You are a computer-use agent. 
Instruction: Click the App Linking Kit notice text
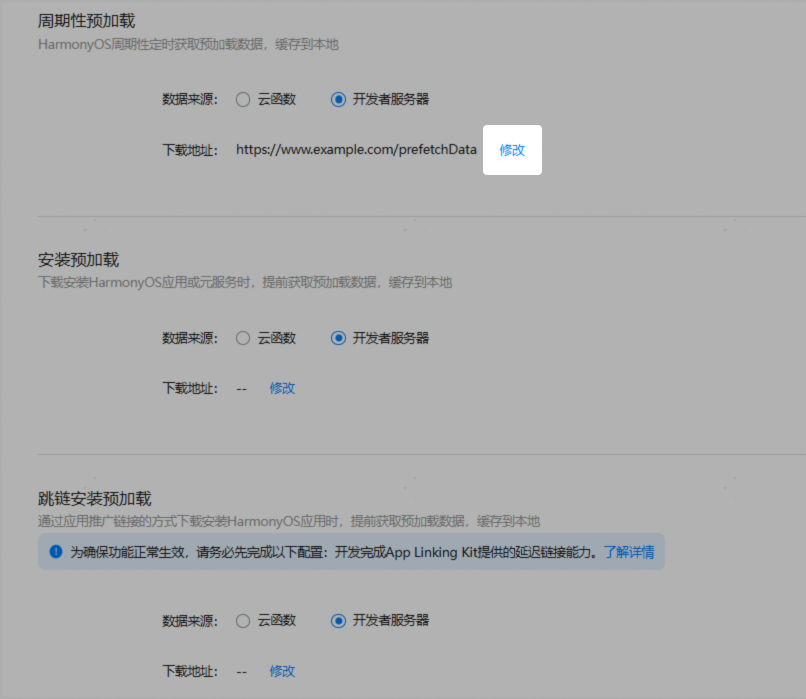point(334,551)
